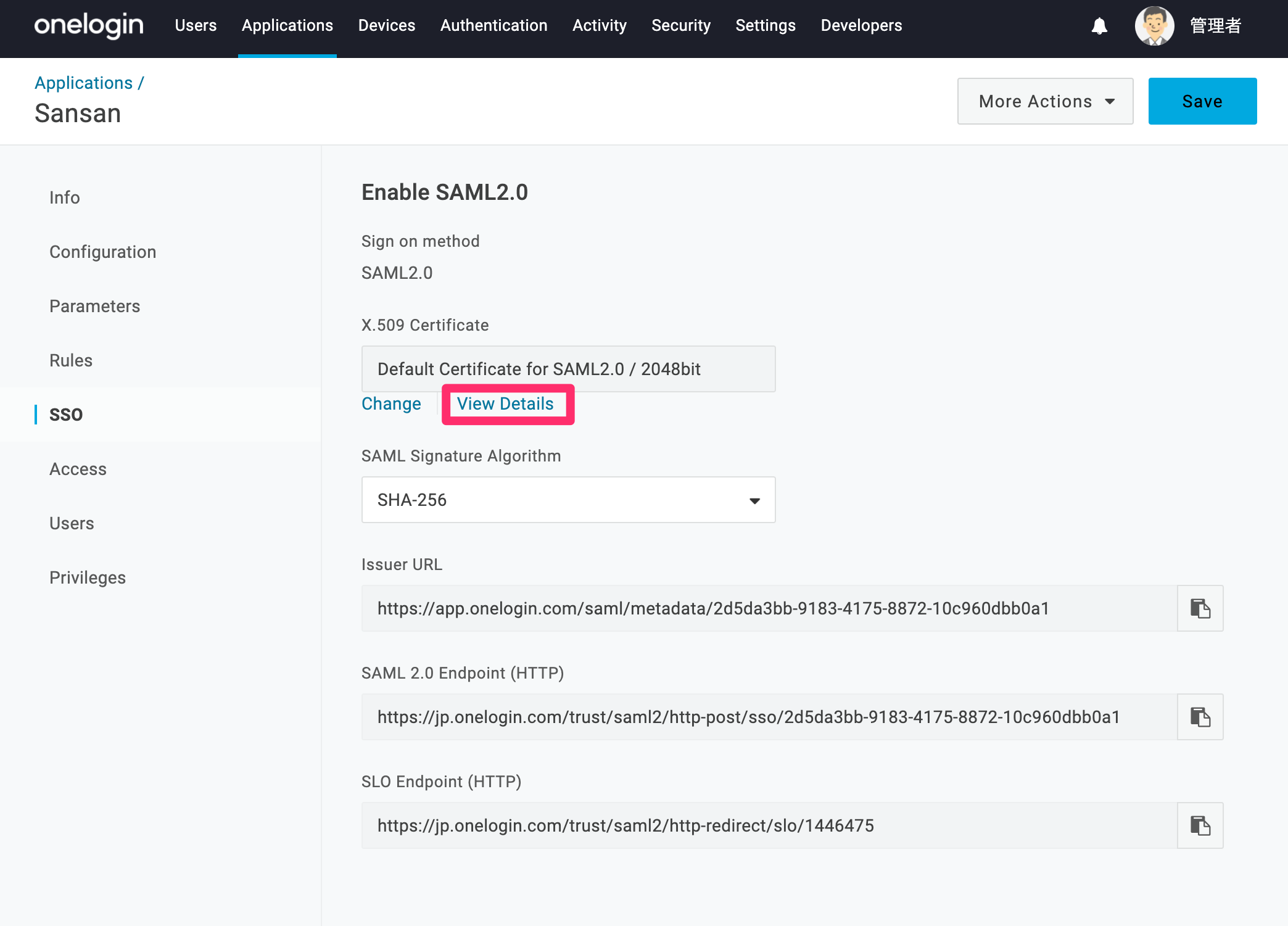Image resolution: width=1288 pixels, height=926 pixels.
Task: Open View Details for the certificate
Action: tap(505, 404)
